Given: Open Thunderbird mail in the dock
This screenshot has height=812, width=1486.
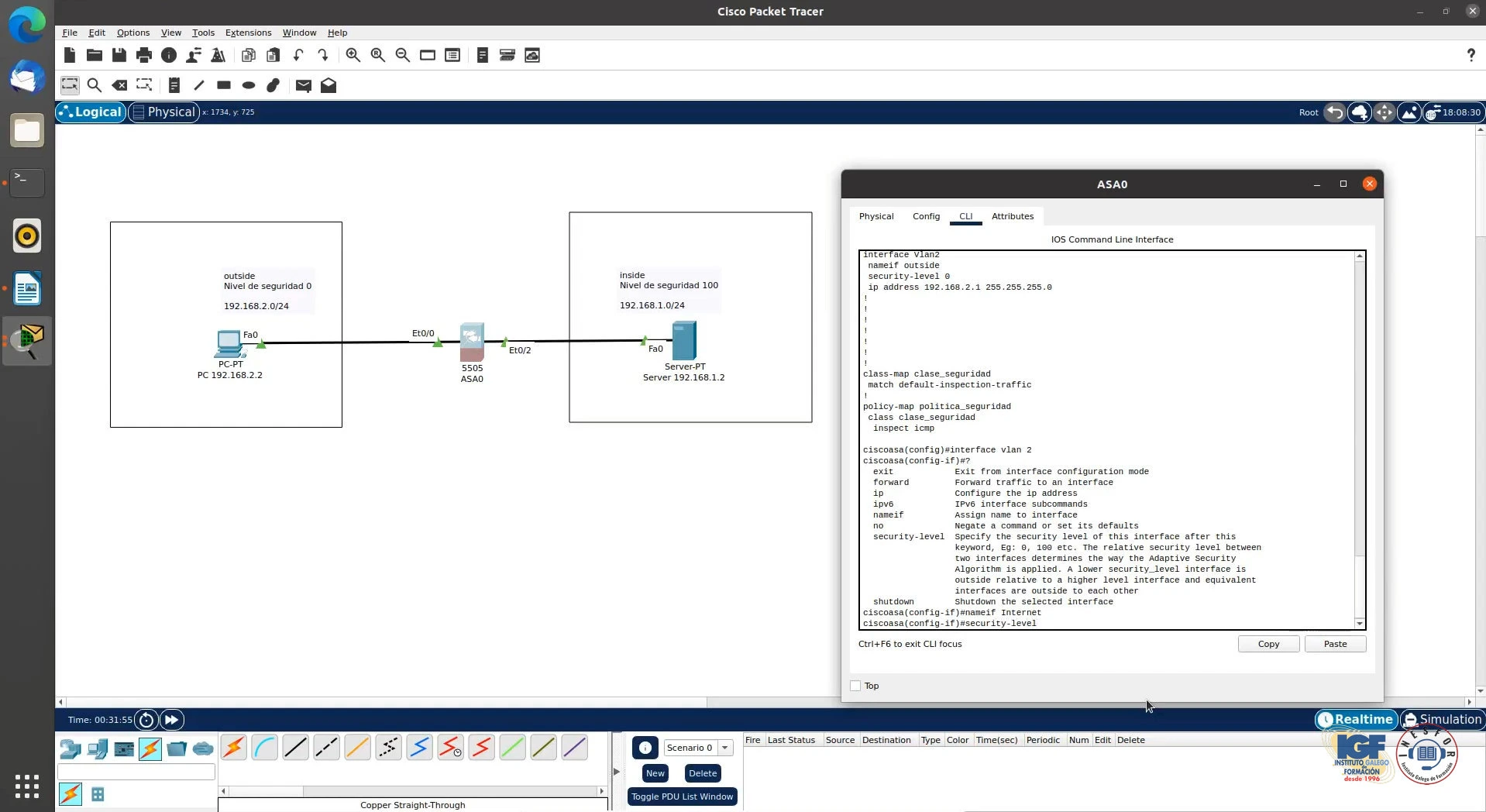Looking at the screenshot, I should pyautogui.click(x=27, y=77).
